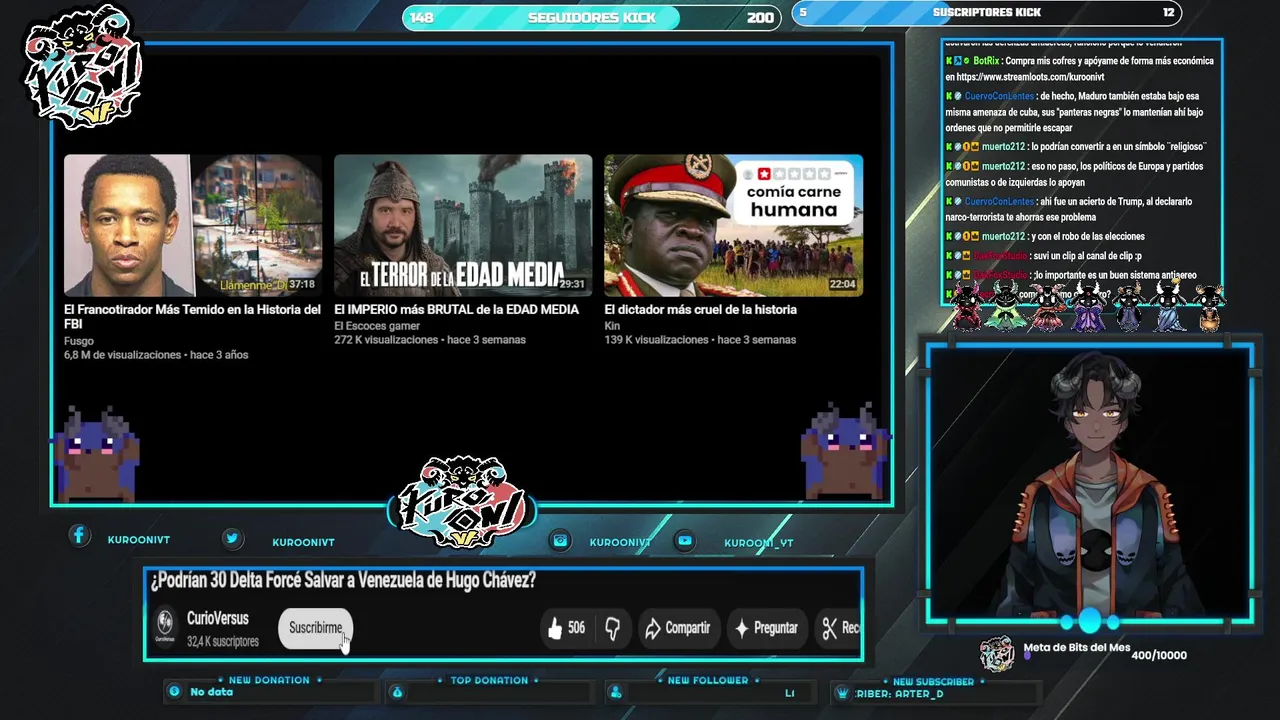Screen dimensions: 1280x720
Task: Open El dictador más cruel video thumbnail
Action: click(x=733, y=225)
